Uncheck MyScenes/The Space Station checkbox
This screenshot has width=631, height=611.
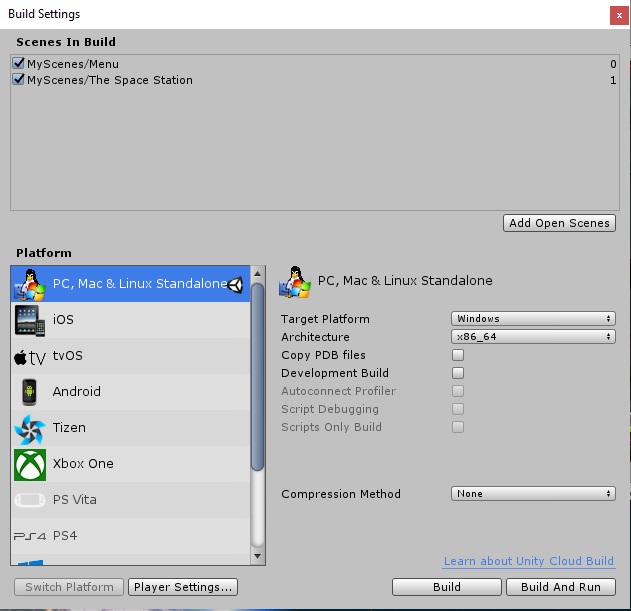coord(19,79)
